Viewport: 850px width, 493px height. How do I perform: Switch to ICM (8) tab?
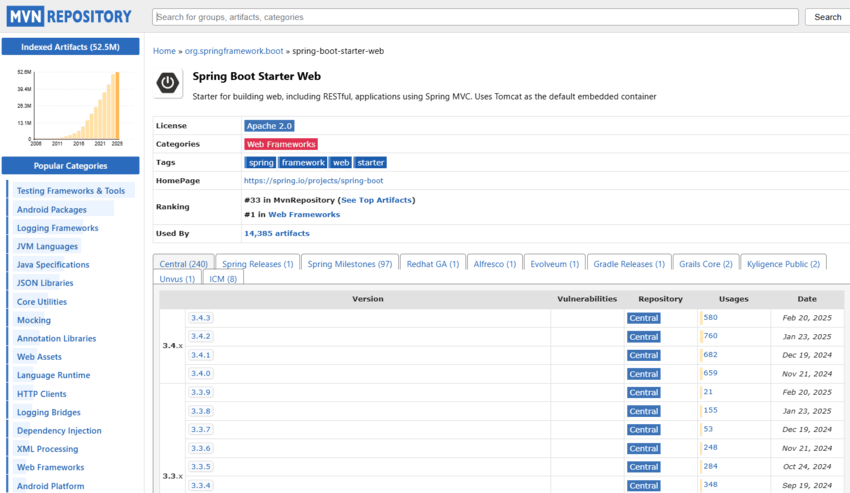tap(223, 279)
